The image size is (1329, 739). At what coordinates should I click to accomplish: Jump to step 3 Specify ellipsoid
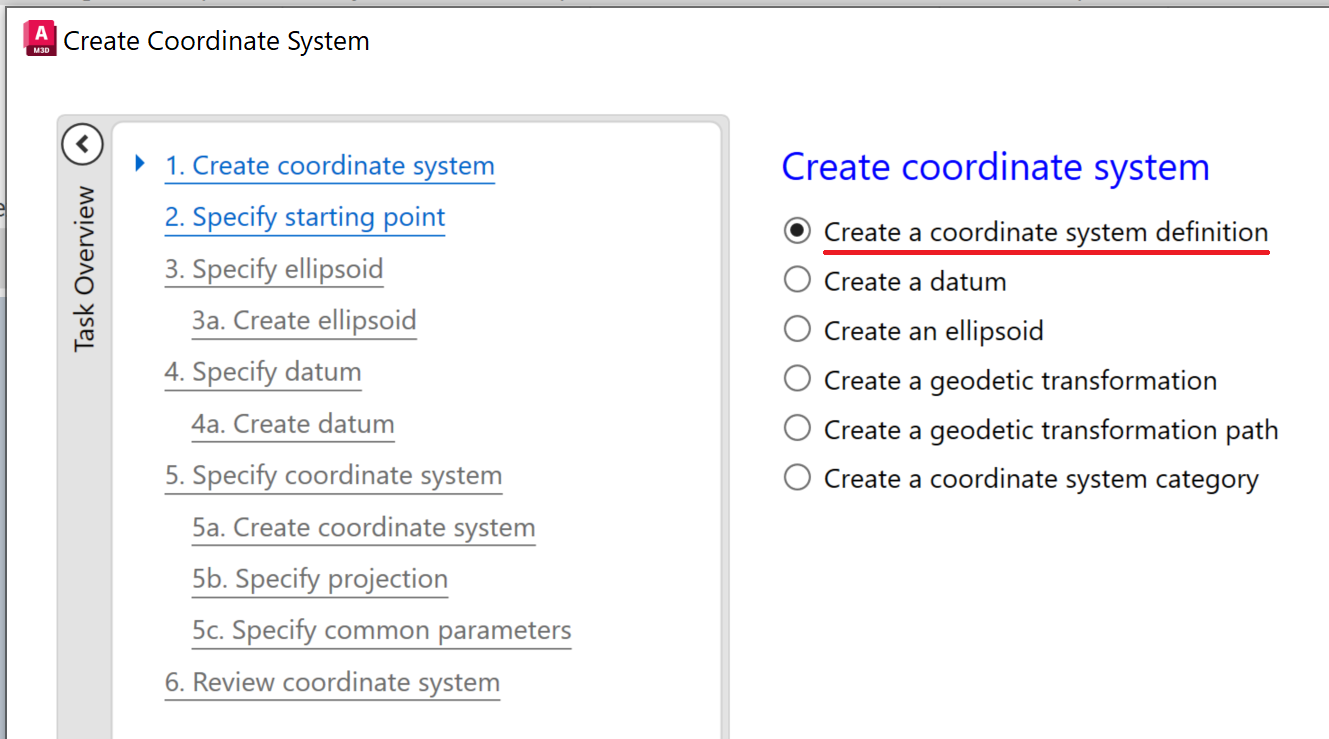(x=274, y=269)
